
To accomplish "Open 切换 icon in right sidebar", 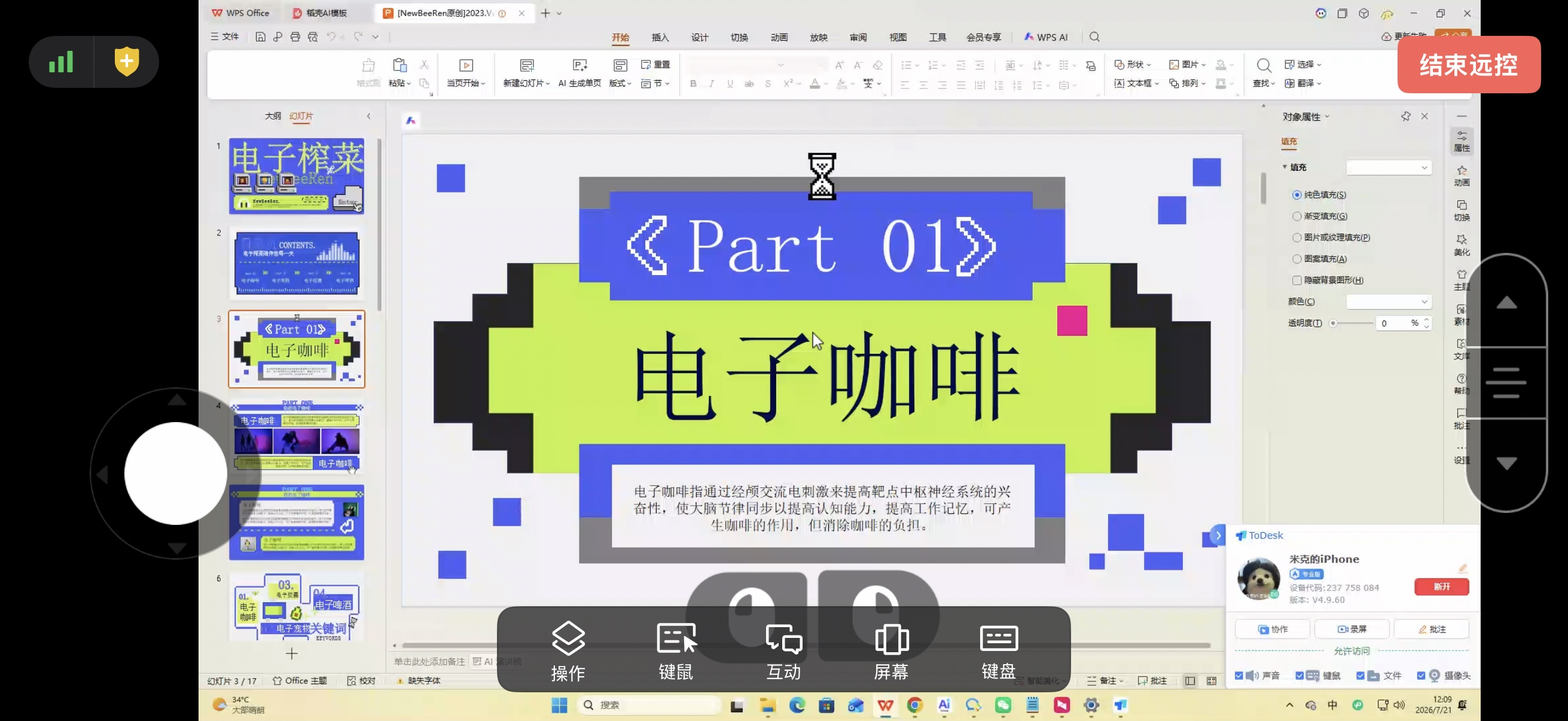I will [1462, 210].
